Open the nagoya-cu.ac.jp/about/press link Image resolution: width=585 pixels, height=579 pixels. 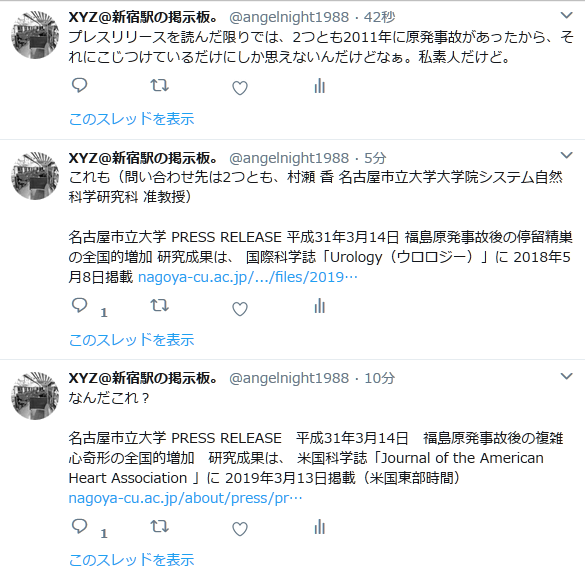[x=185, y=498]
